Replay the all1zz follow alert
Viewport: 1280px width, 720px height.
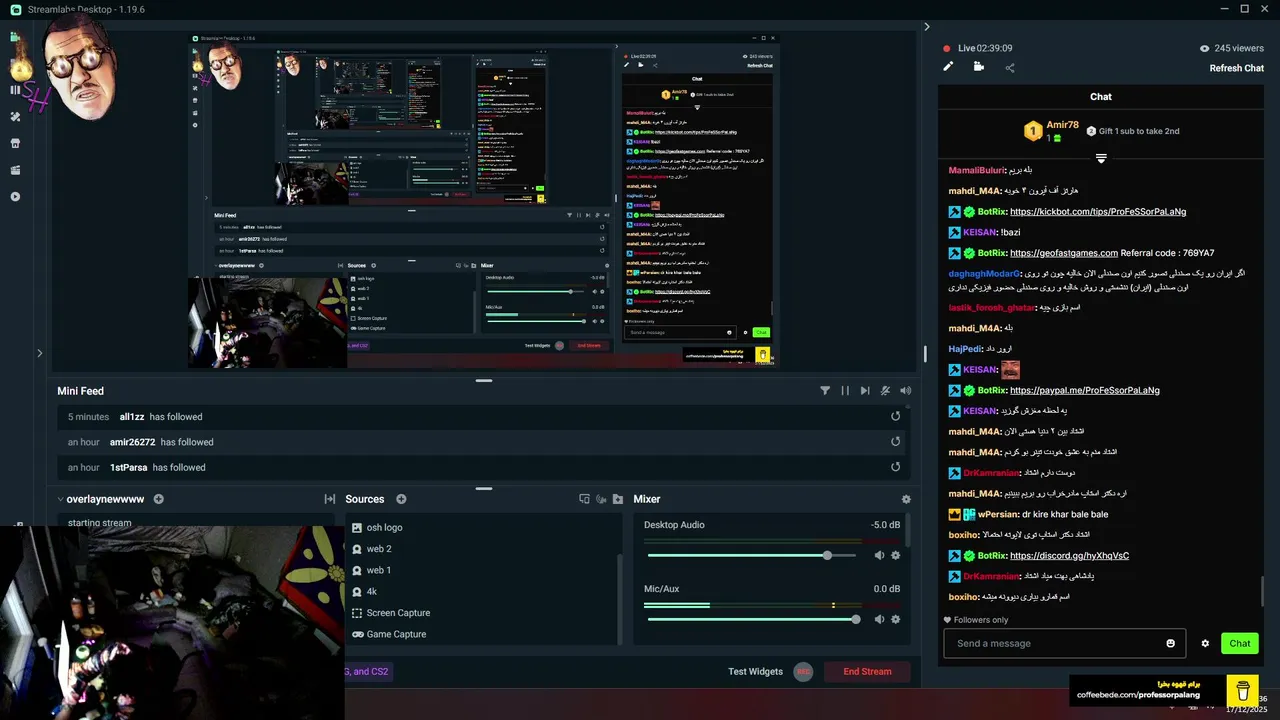[x=896, y=417]
